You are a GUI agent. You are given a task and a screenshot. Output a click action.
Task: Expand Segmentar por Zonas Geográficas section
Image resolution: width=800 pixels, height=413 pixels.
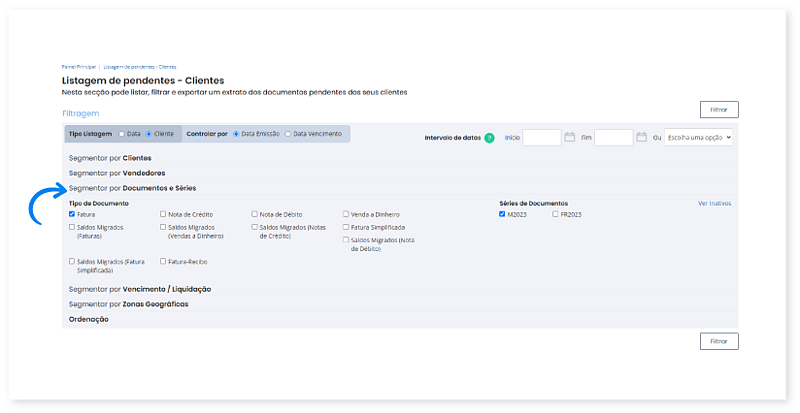(x=128, y=304)
